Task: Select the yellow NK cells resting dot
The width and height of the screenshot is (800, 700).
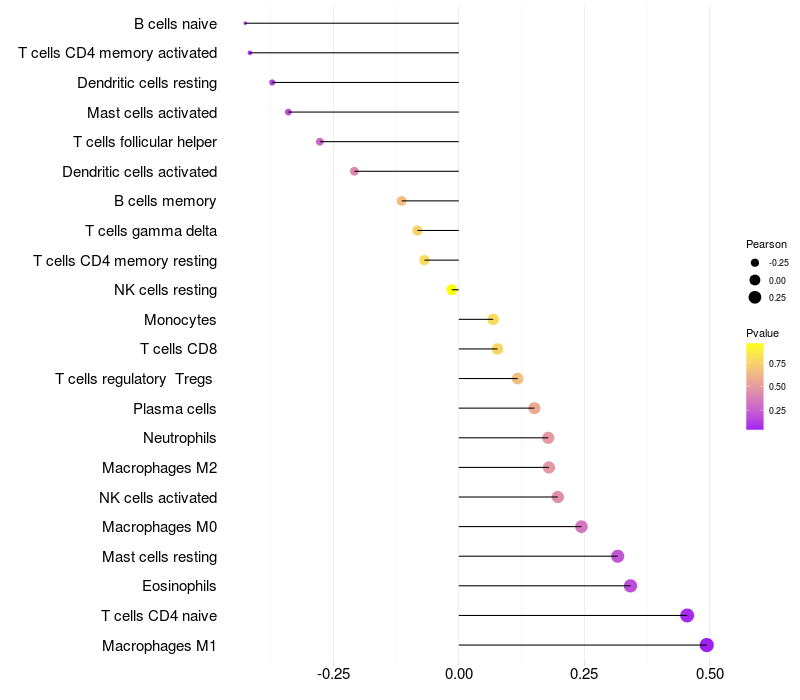Action: 452,290
